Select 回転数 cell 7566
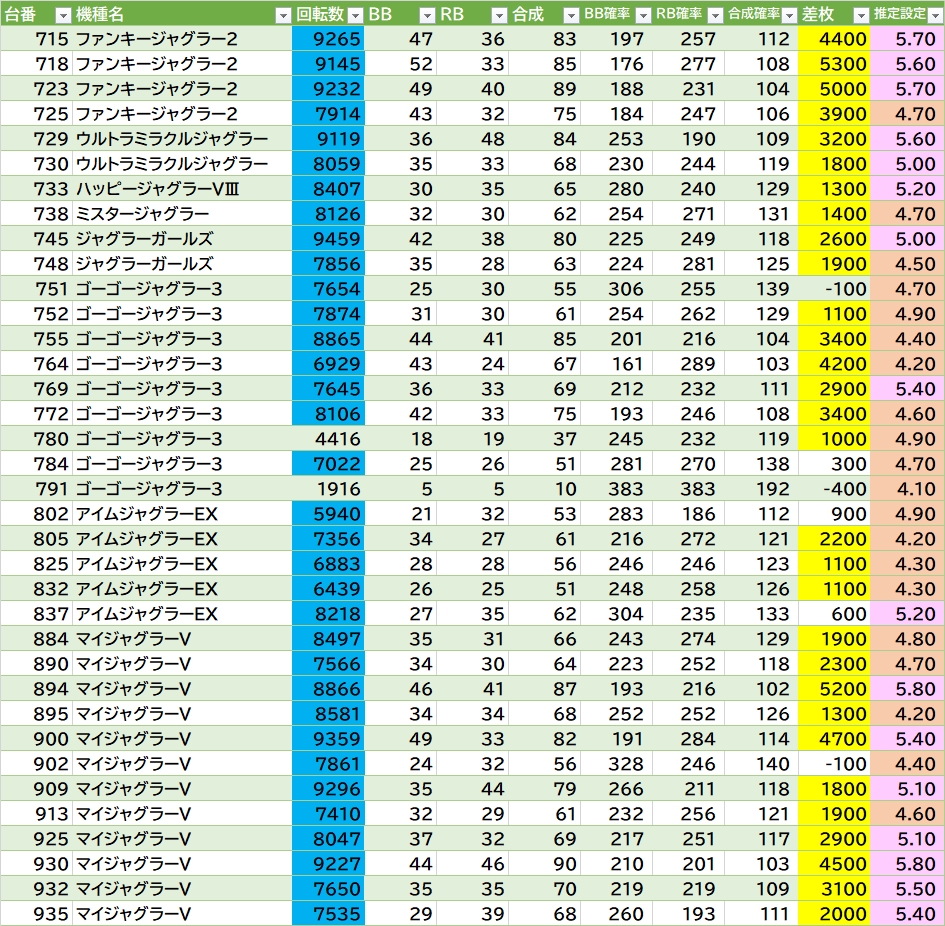The height and width of the screenshot is (926, 945). (328, 664)
